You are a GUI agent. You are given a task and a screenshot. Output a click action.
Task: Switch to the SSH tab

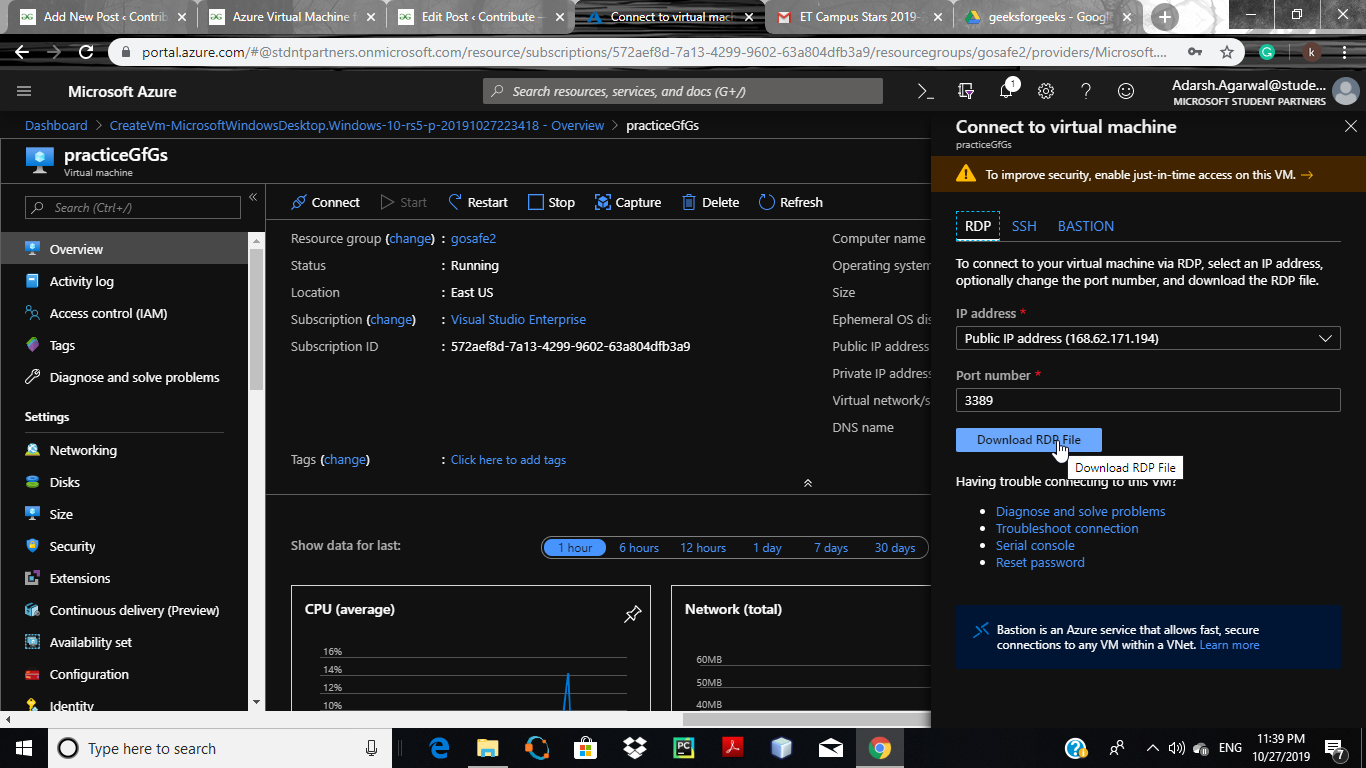[x=1024, y=226]
